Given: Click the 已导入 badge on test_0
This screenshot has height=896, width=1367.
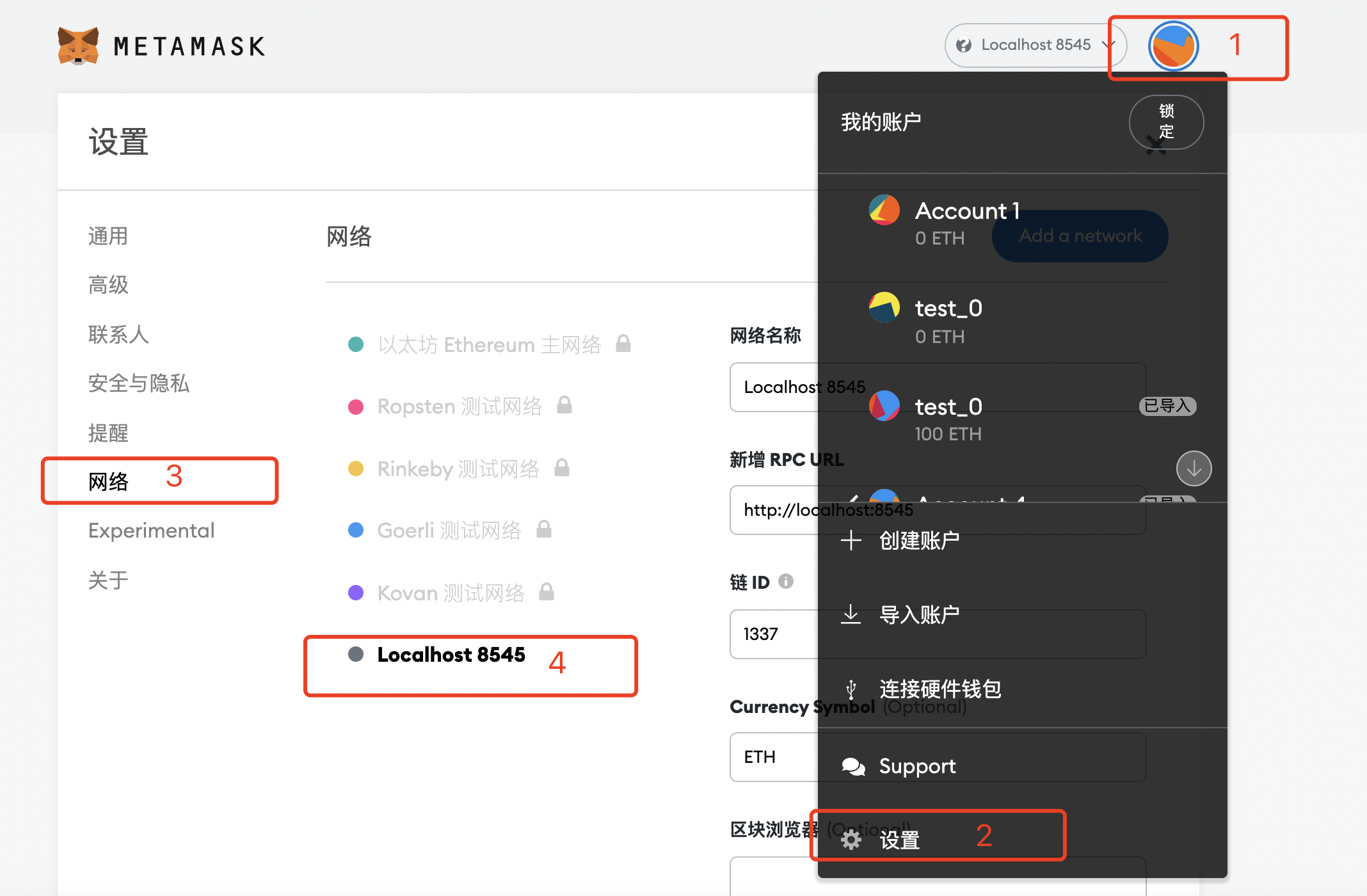Looking at the screenshot, I should (1167, 406).
